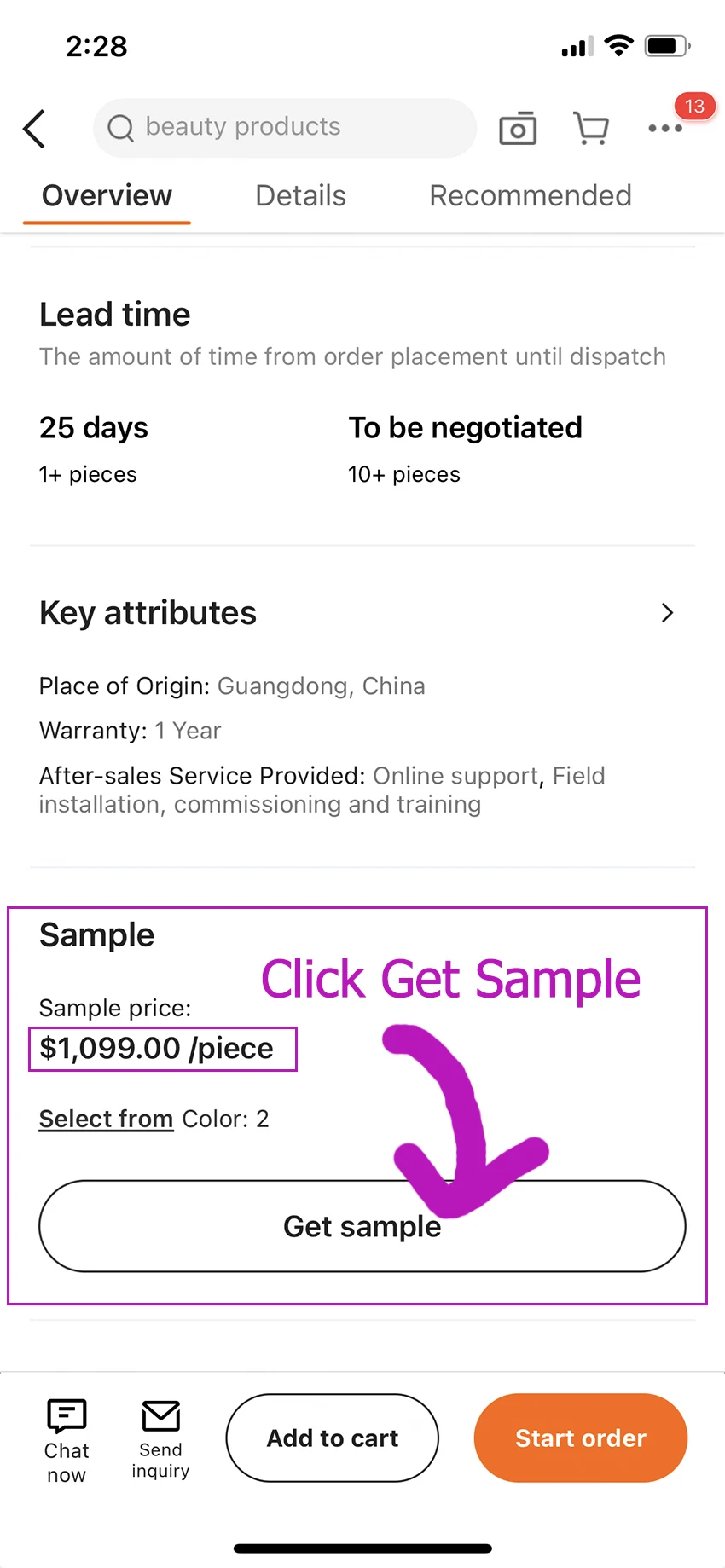This screenshot has width=725, height=1568.
Task: Tap the Send inquiry envelope icon
Action: (160, 1417)
